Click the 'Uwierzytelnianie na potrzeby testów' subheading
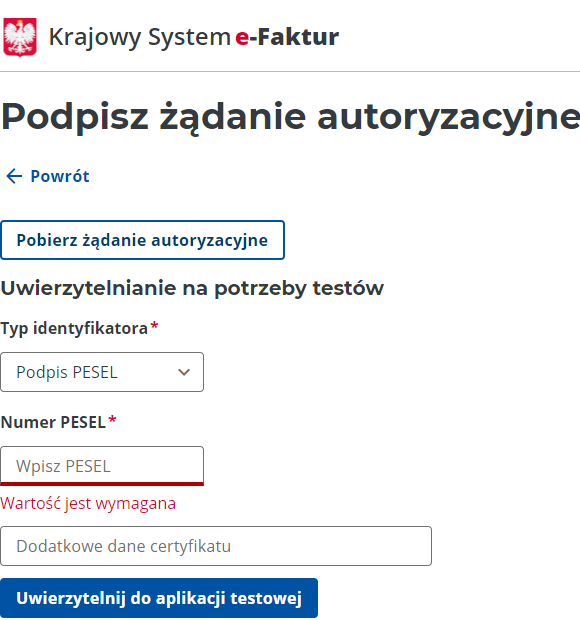 pyautogui.click(x=192, y=289)
